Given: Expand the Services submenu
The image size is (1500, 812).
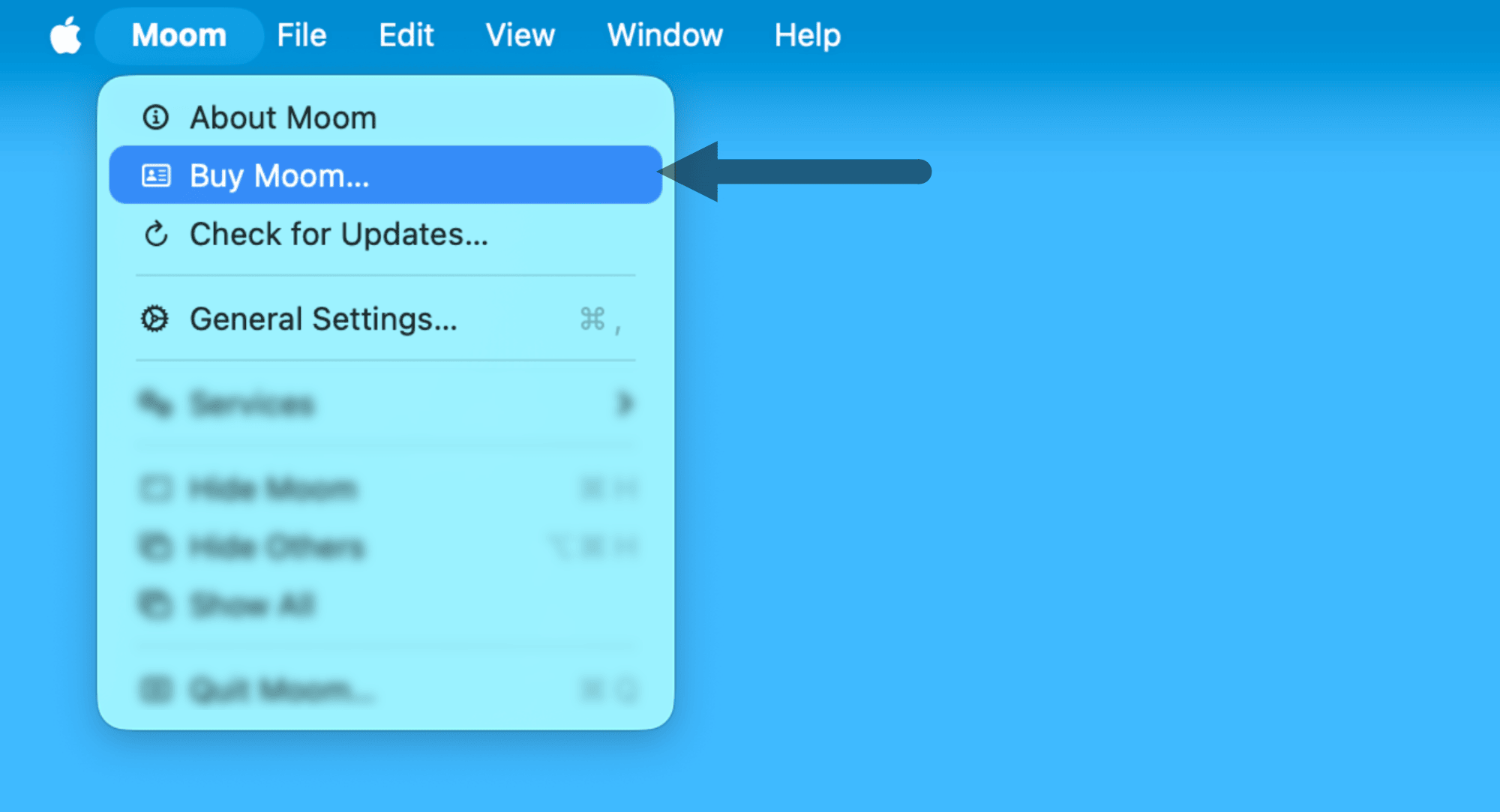Looking at the screenshot, I should [385, 404].
